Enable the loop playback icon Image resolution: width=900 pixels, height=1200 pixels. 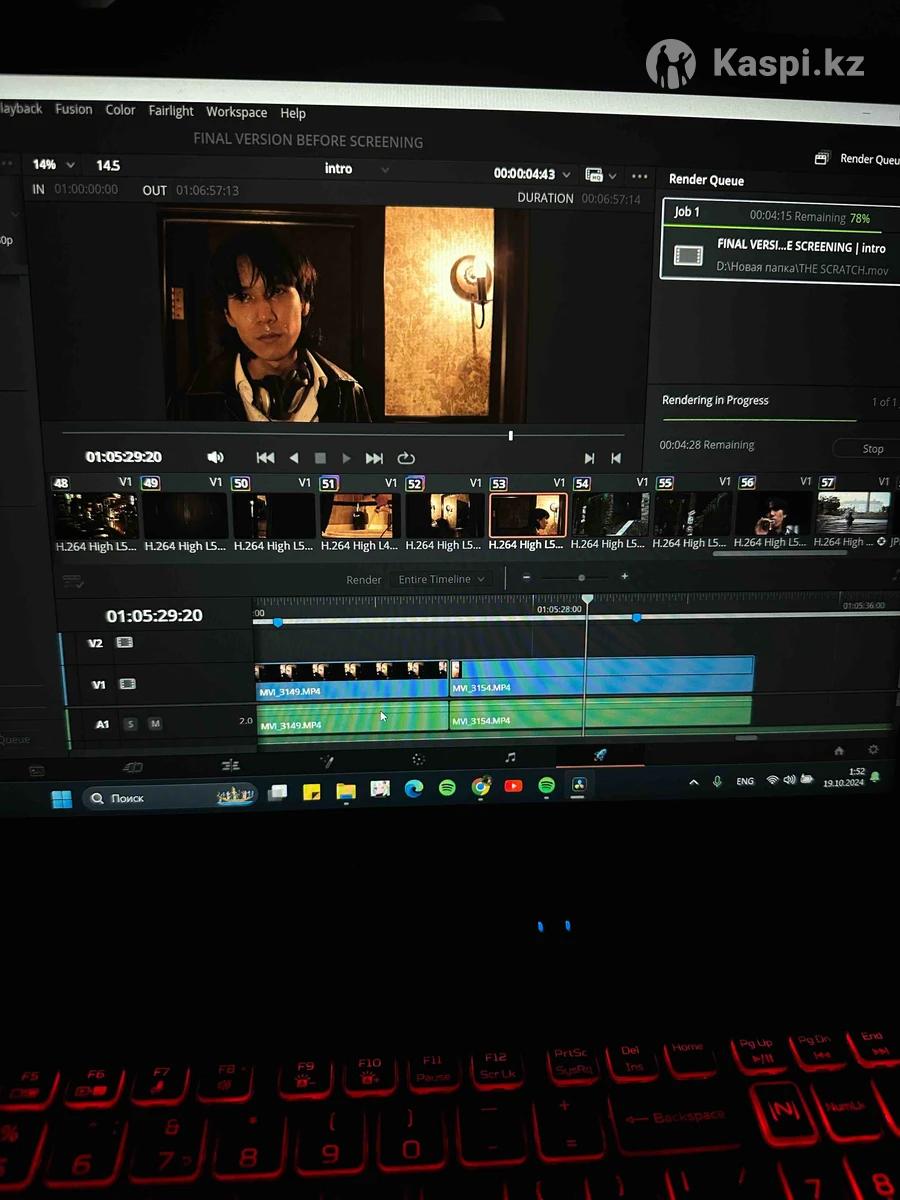click(x=406, y=458)
